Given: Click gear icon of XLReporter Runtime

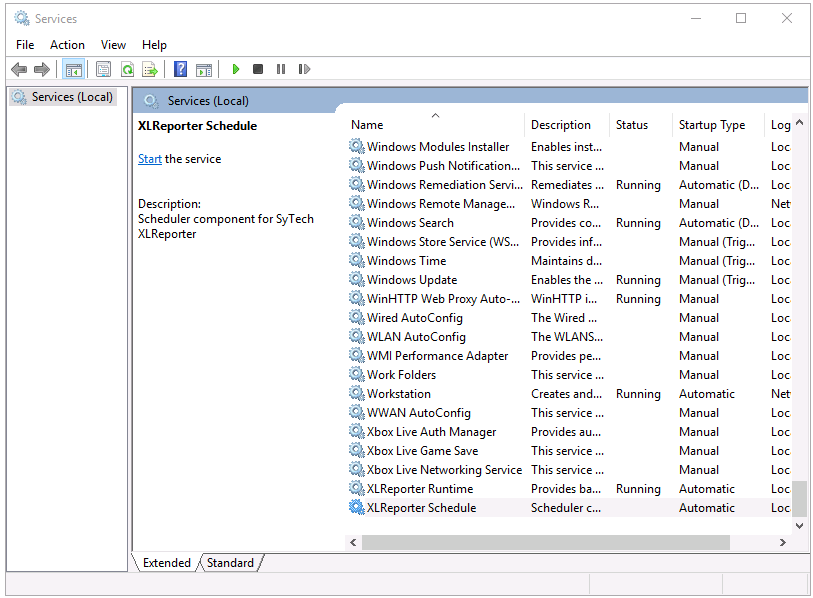Looking at the screenshot, I should point(356,488).
